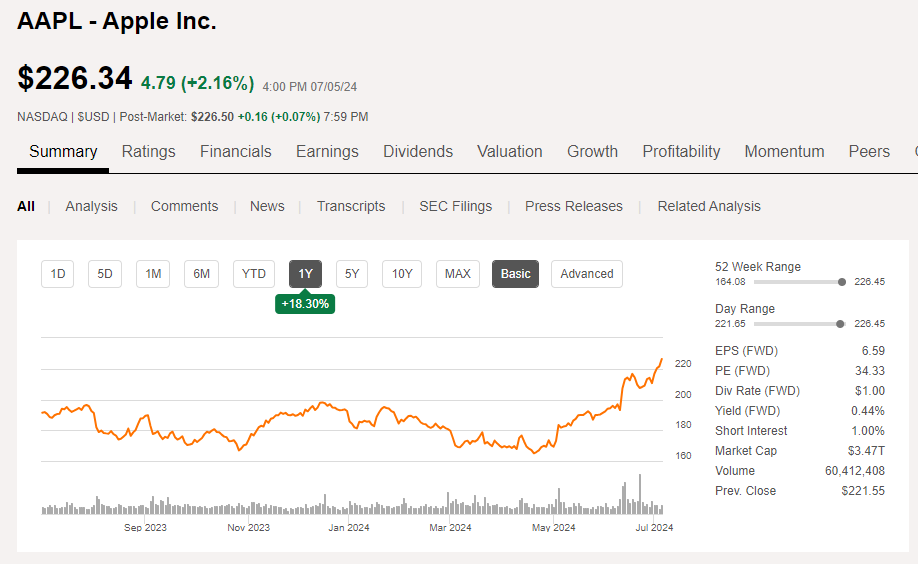Click the PE (FWD) value 34.33
The height and width of the screenshot is (564, 918).
click(x=869, y=371)
